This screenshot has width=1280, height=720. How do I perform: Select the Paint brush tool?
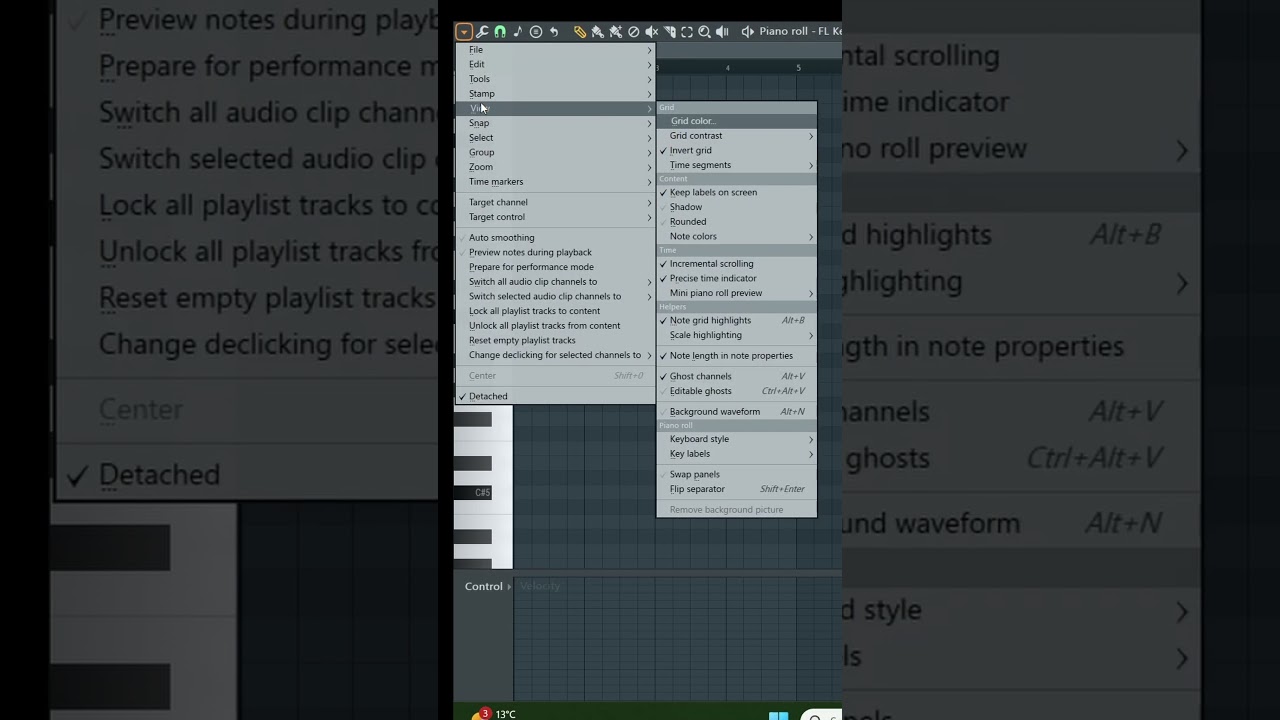click(597, 32)
